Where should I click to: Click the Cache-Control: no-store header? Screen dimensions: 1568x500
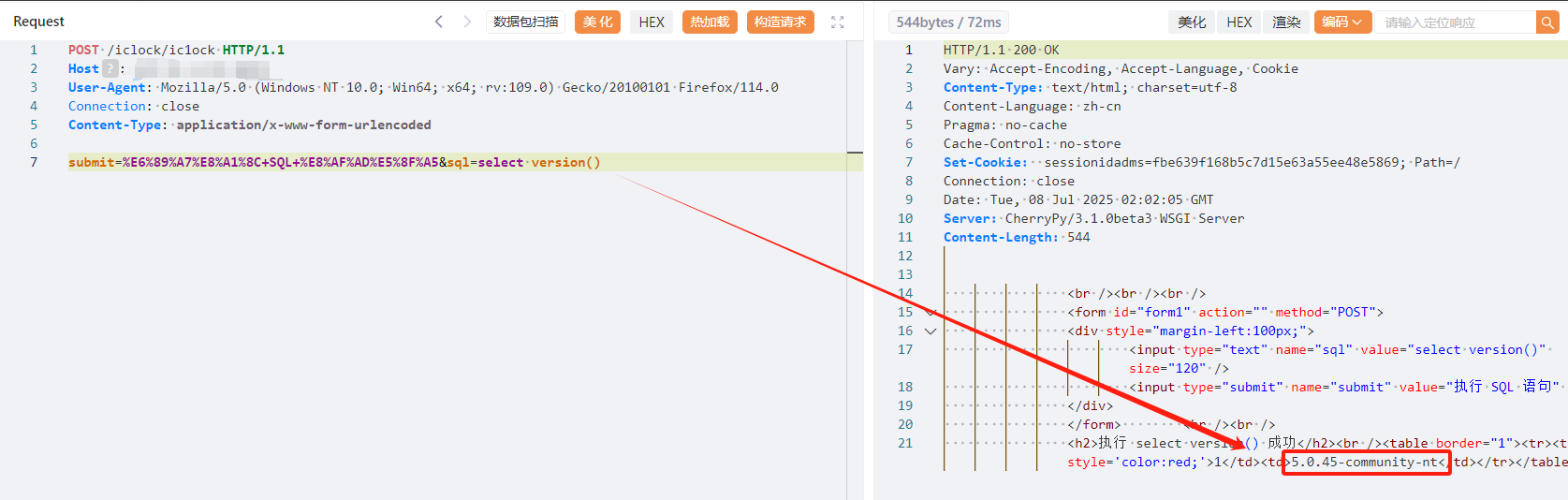click(1033, 143)
